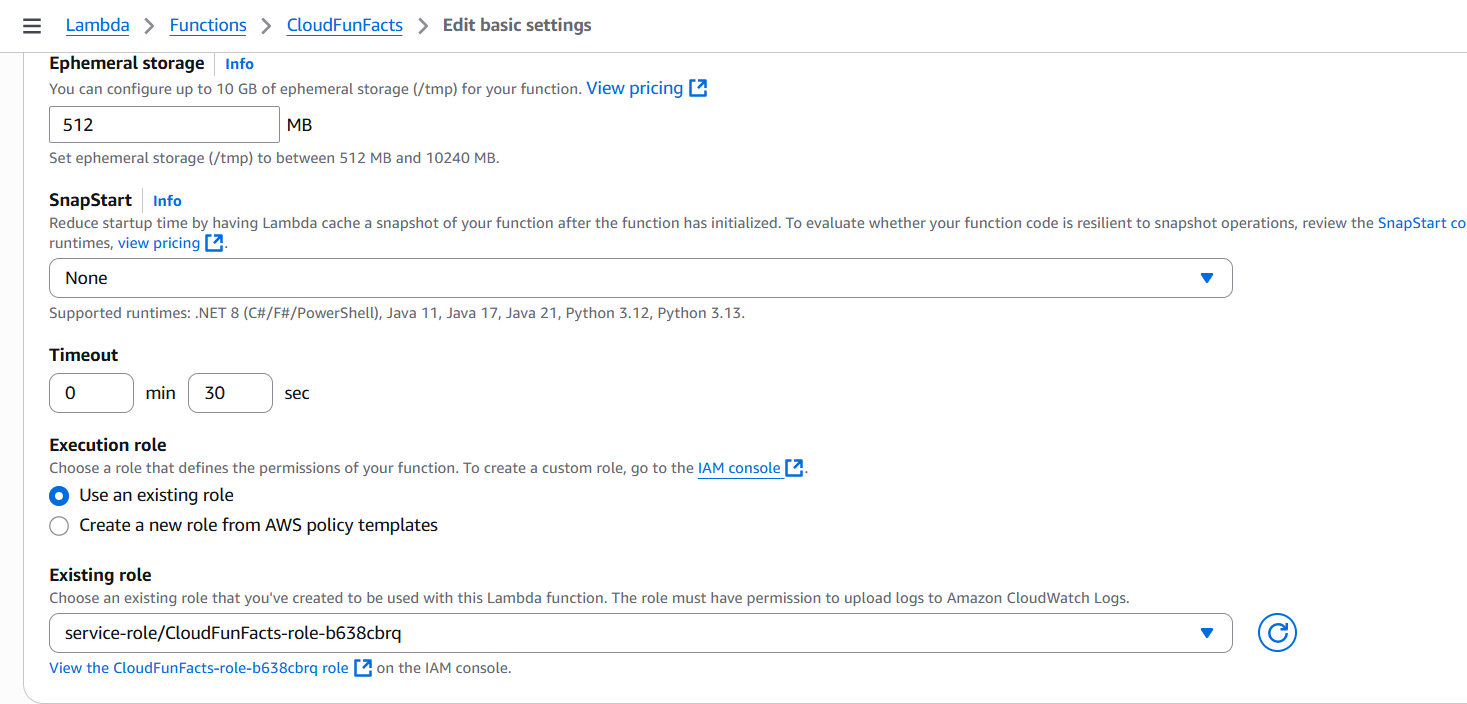Open the SnapStart dropdown set to None
This screenshot has height=704, width=1467.
[x=640, y=278]
